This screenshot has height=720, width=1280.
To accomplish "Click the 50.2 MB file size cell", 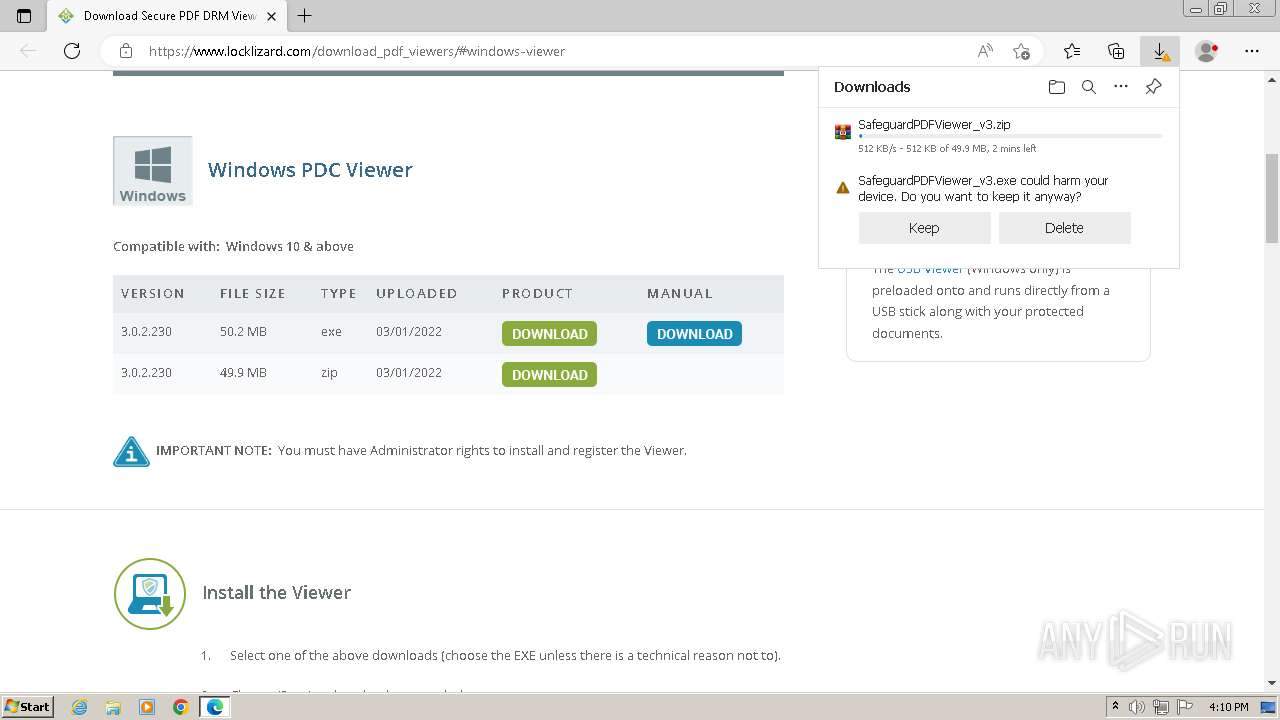I will [243, 332].
